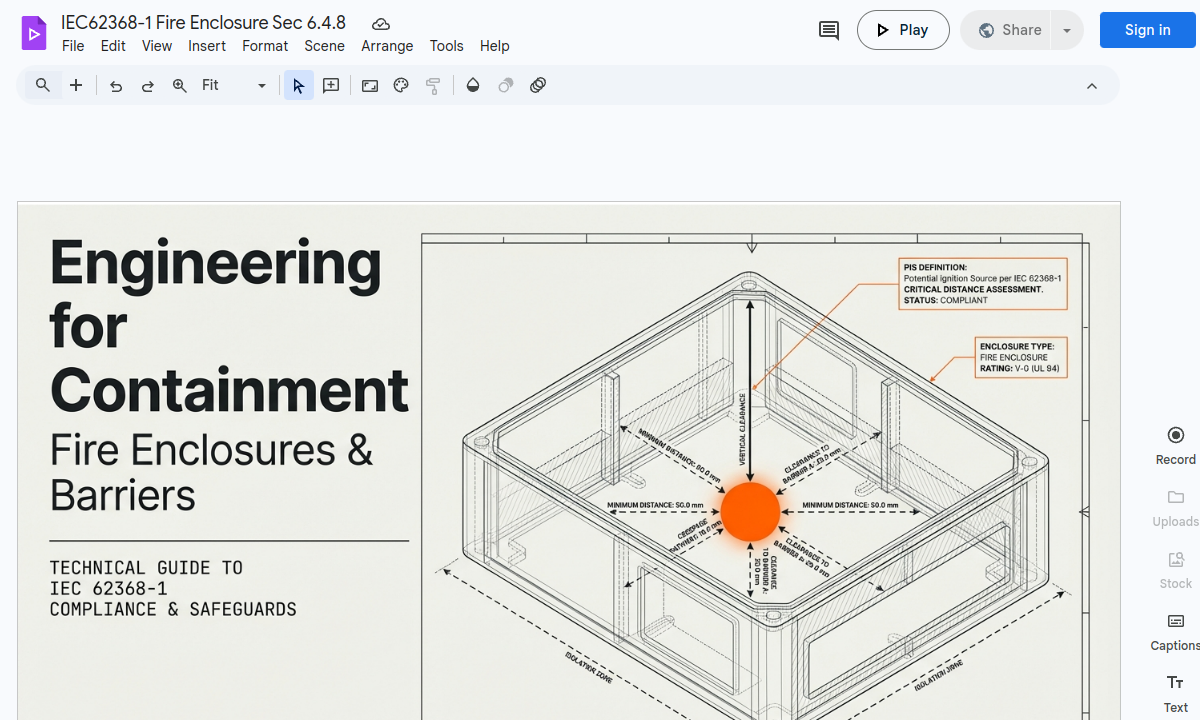This screenshot has width=1200, height=720.
Task: Open the Arrange menu
Action: click(387, 46)
